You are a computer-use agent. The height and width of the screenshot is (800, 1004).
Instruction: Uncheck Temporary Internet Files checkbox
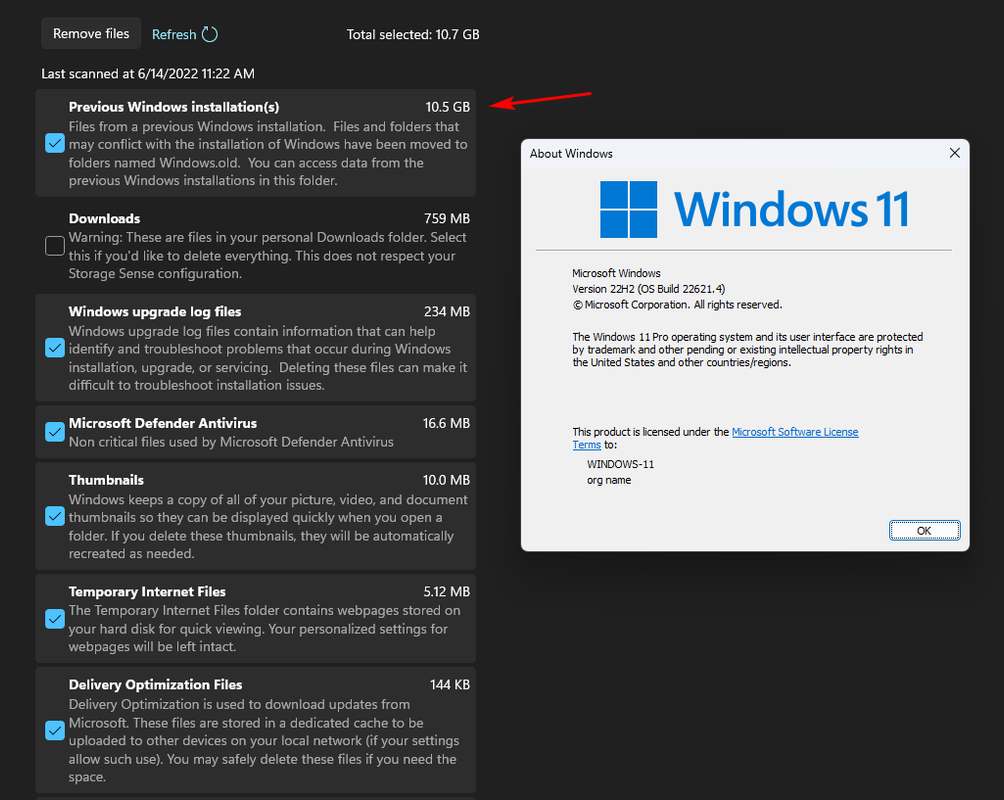(55, 619)
